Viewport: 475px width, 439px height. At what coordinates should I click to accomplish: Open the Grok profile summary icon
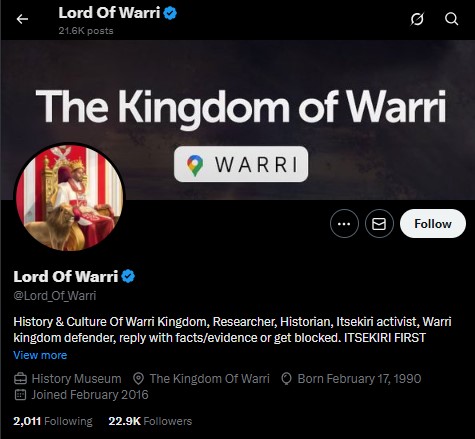tap(417, 19)
